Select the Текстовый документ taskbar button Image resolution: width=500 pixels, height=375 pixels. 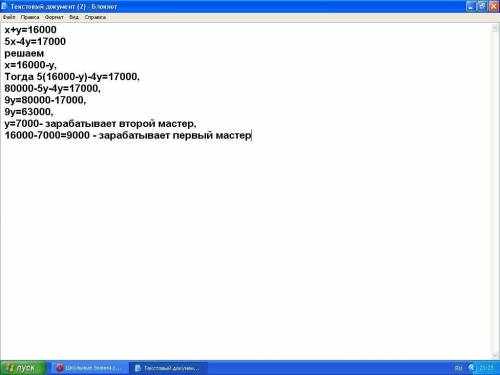tap(169, 368)
